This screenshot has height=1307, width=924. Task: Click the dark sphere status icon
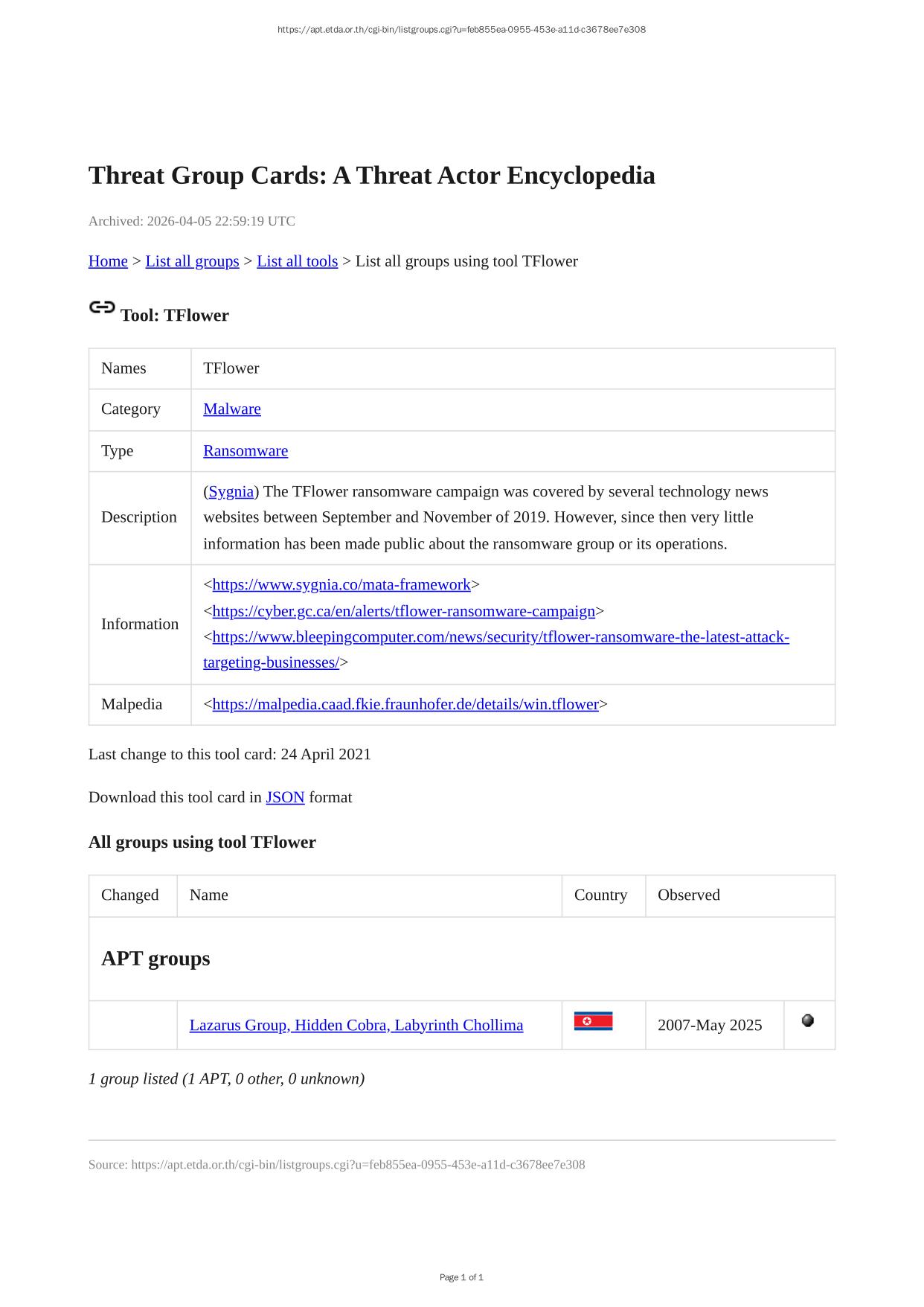808,1020
